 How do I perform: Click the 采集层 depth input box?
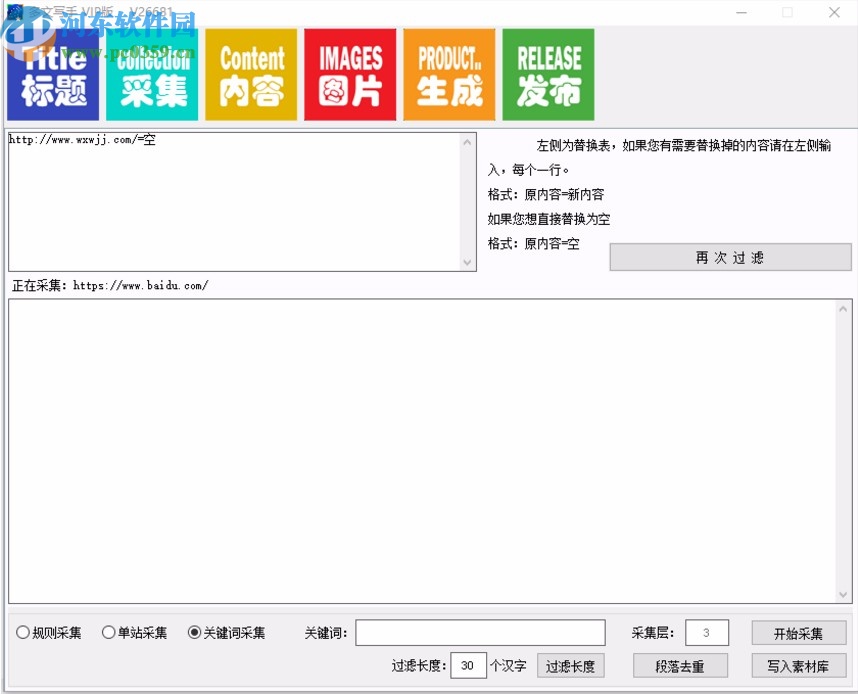(x=706, y=632)
